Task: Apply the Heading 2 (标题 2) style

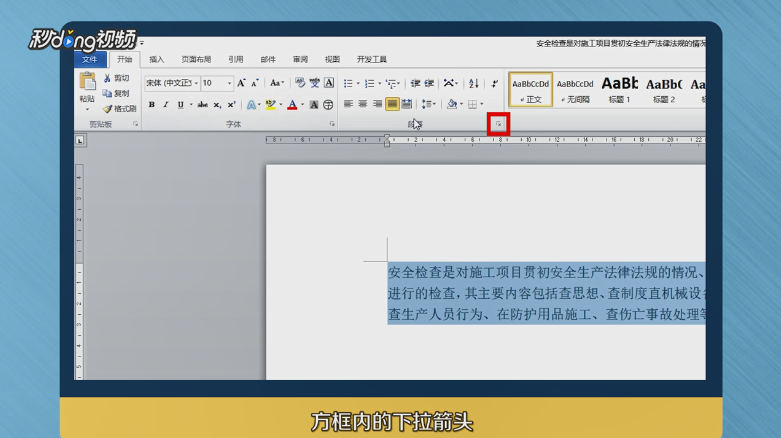Action: click(663, 90)
